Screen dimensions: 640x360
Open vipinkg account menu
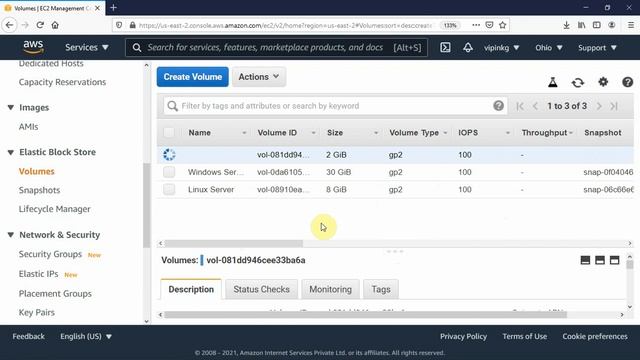tap(501, 48)
